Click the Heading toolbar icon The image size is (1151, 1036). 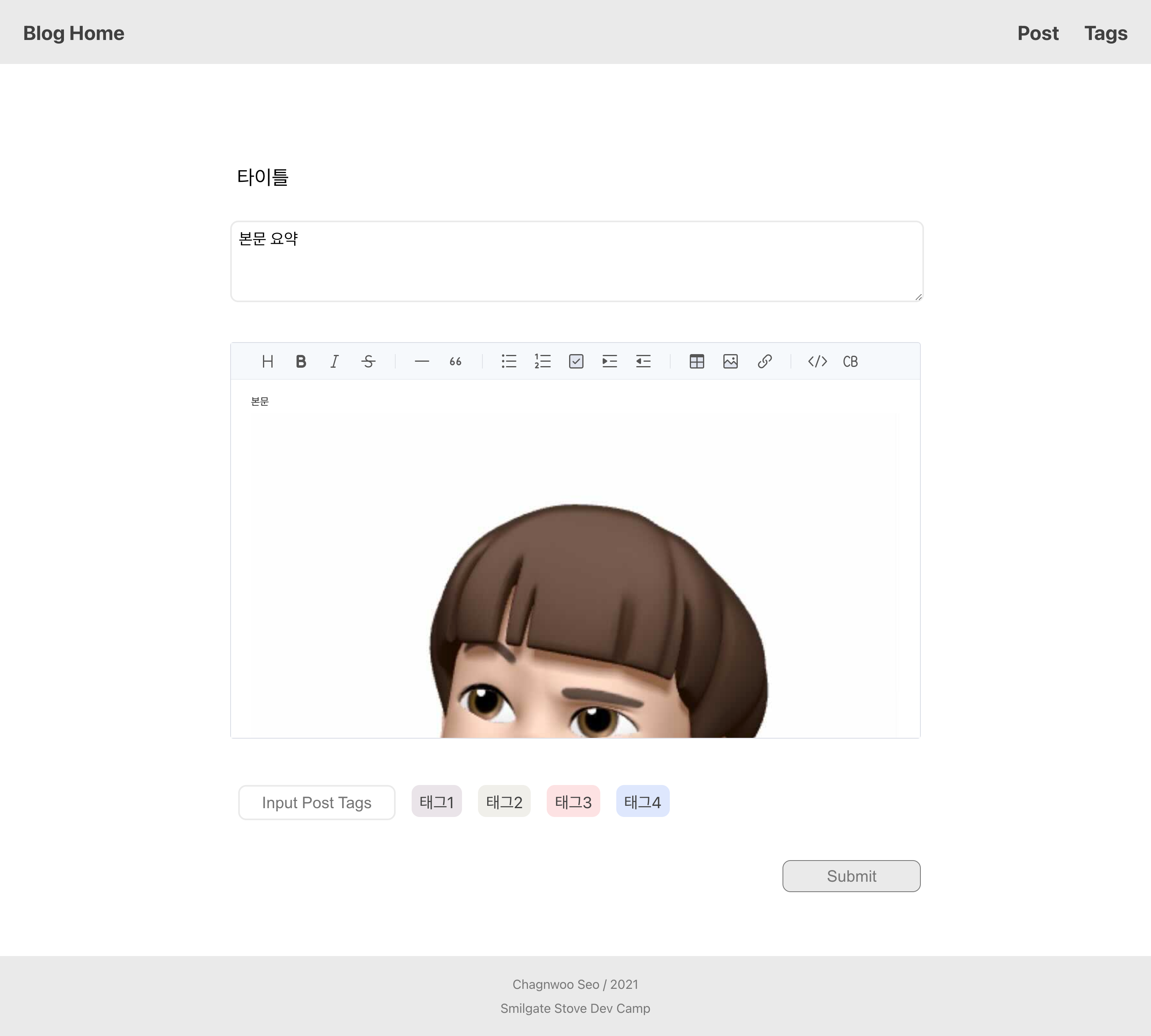[x=267, y=361]
